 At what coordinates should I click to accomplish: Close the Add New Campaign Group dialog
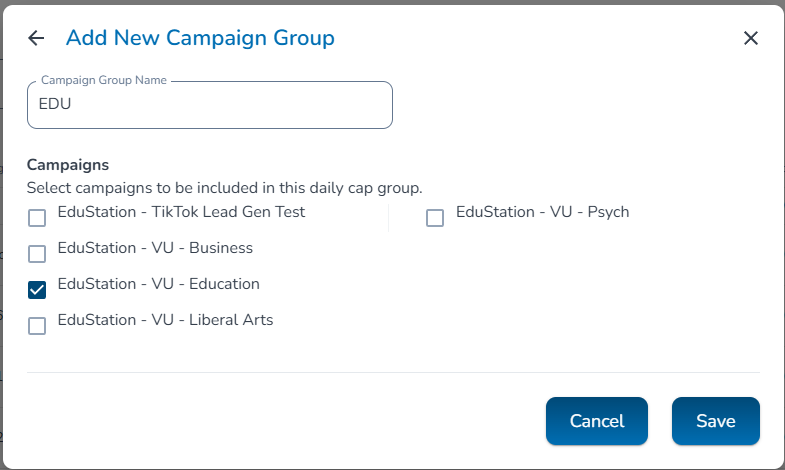(x=751, y=39)
